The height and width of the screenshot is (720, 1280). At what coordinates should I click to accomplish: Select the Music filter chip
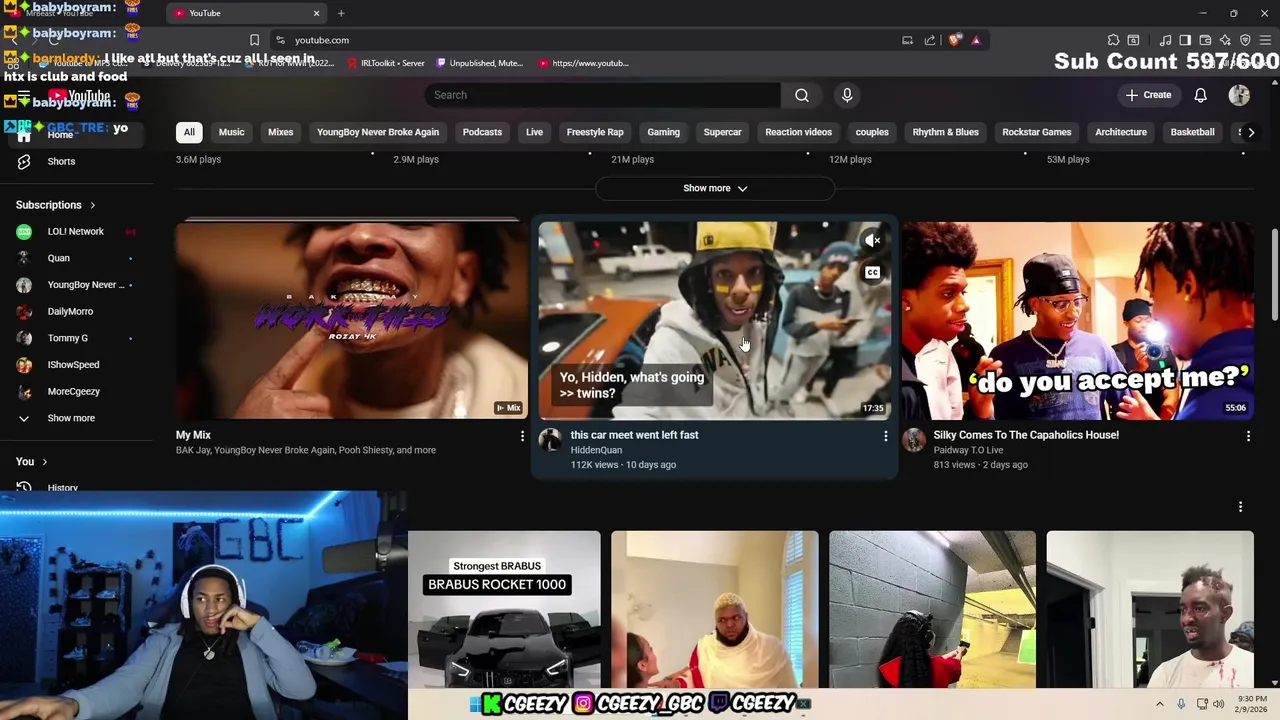click(x=231, y=132)
